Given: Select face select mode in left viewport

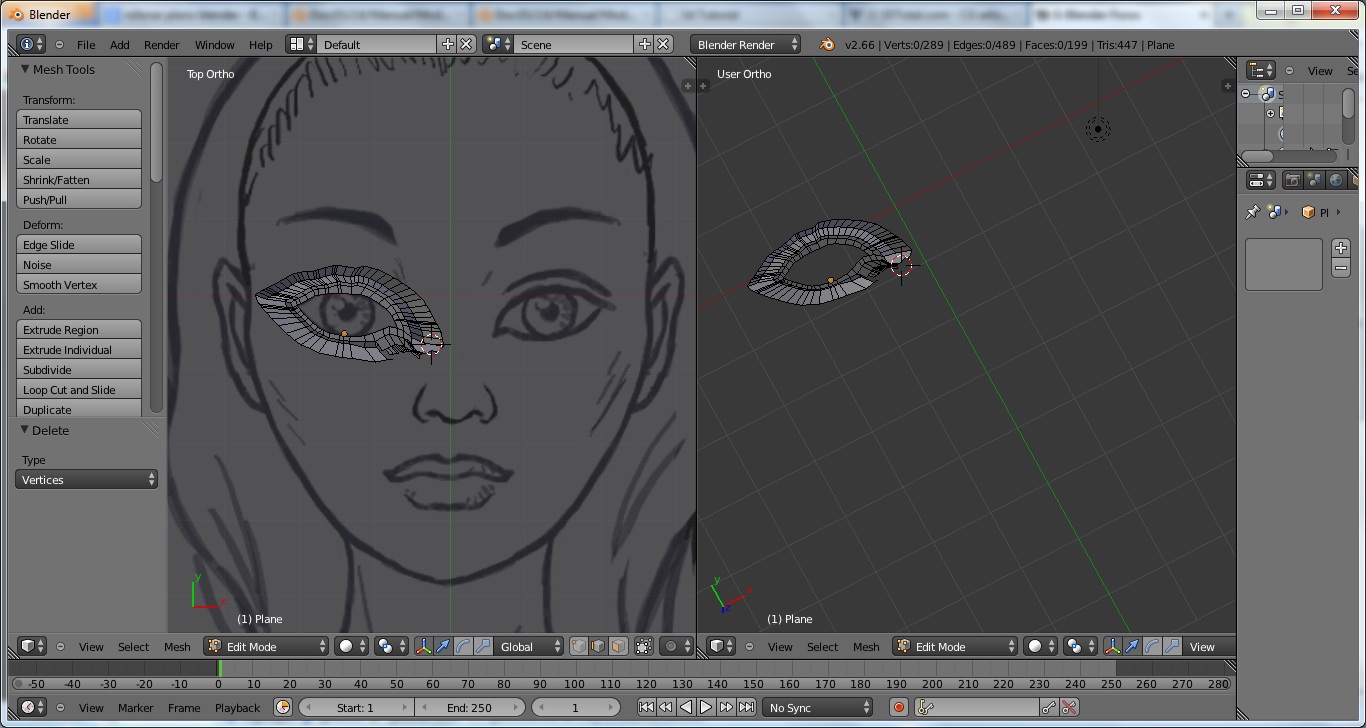Looking at the screenshot, I should tap(618, 647).
